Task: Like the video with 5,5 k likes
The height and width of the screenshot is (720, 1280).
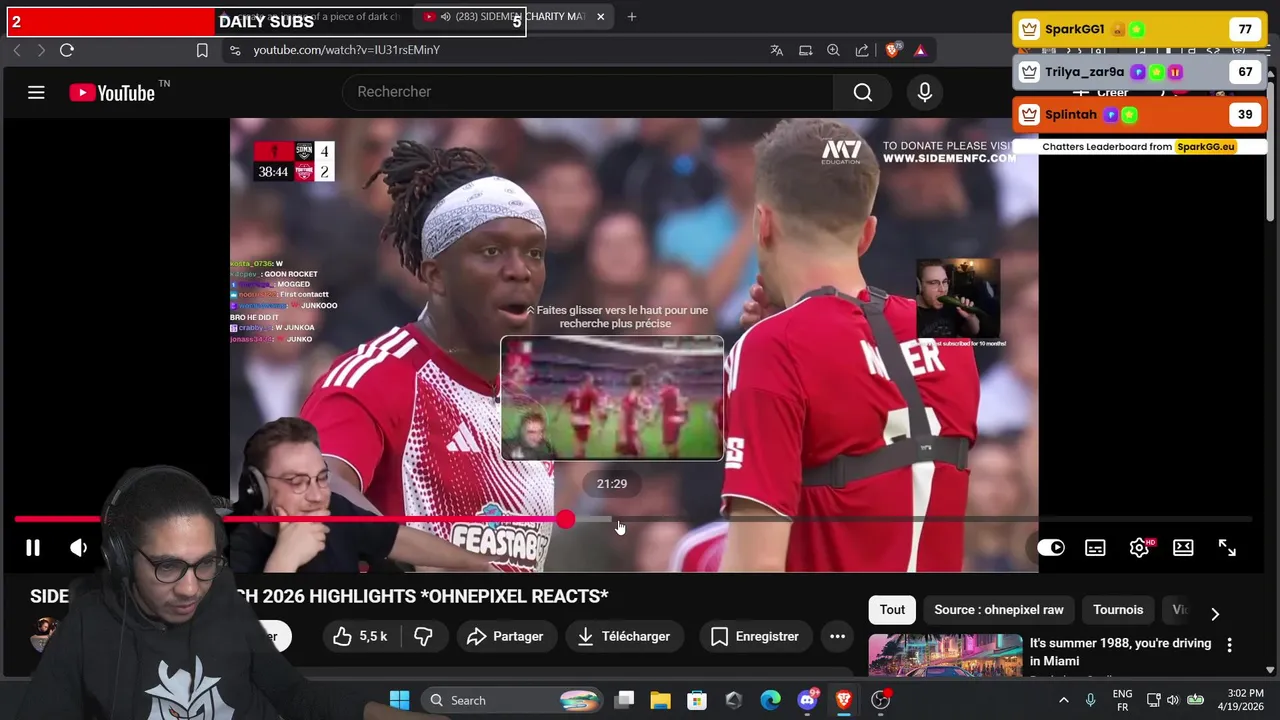Action: click(361, 636)
